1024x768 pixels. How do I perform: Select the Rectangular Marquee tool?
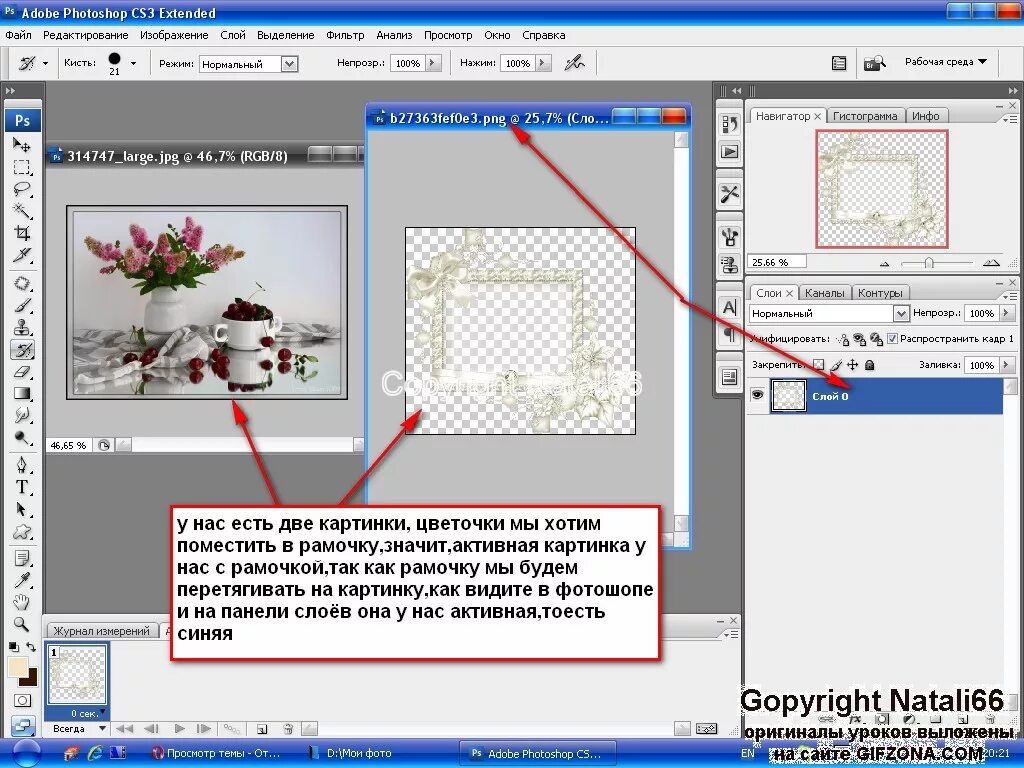[22, 167]
